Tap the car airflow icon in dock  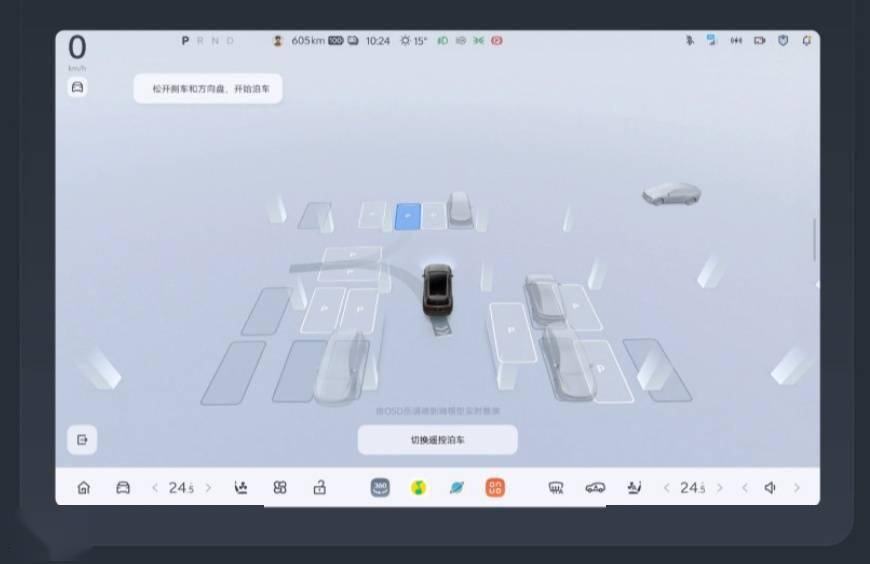[595, 488]
